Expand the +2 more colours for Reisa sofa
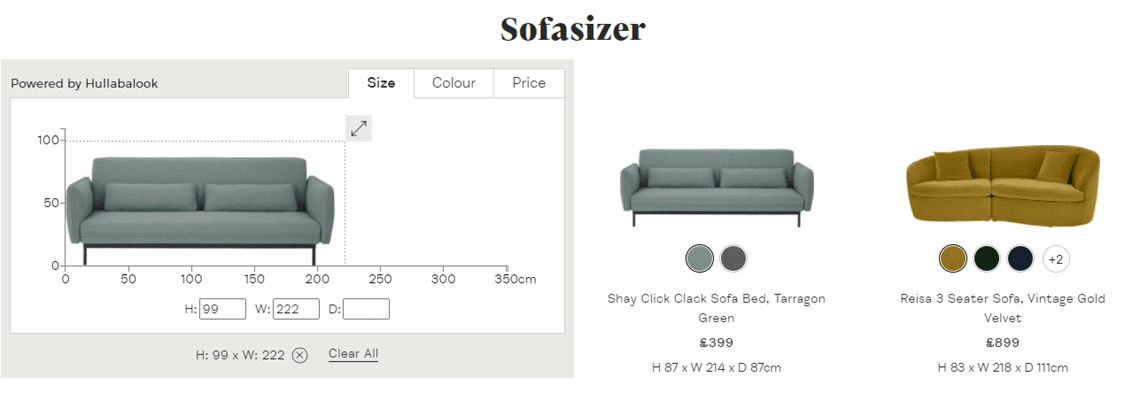The image size is (1140, 416). 1055,259
